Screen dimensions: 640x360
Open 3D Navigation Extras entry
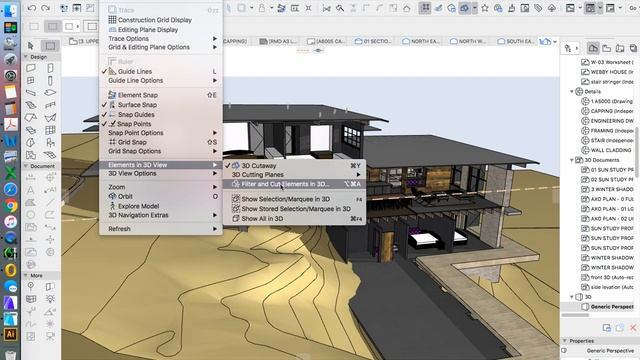point(161,215)
